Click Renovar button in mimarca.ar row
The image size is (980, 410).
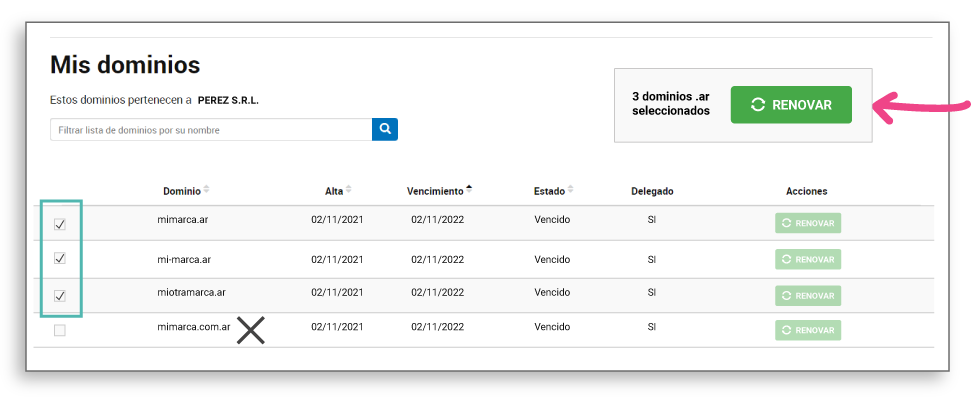click(x=807, y=223)
